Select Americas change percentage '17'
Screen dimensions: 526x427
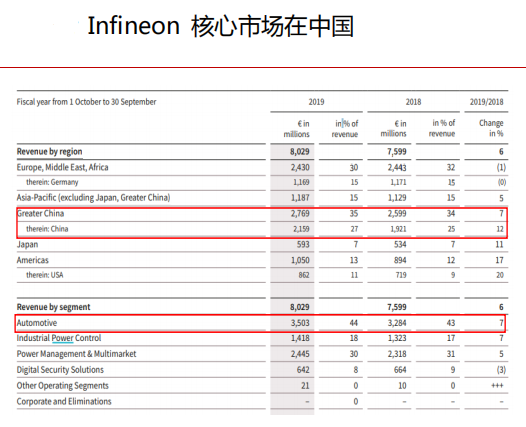[499, 260]
